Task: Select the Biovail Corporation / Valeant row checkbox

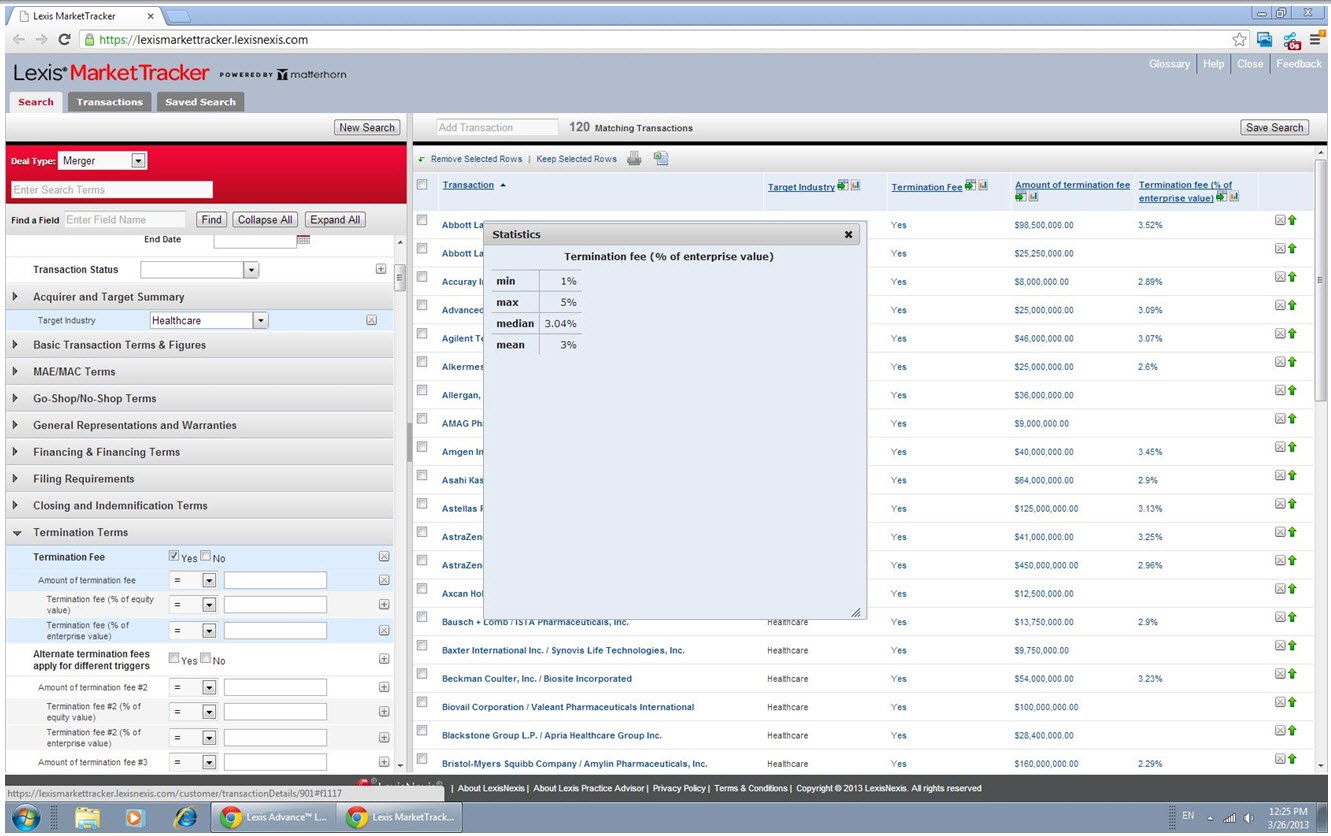Action: pyautogui.click(x=422, y=702)
